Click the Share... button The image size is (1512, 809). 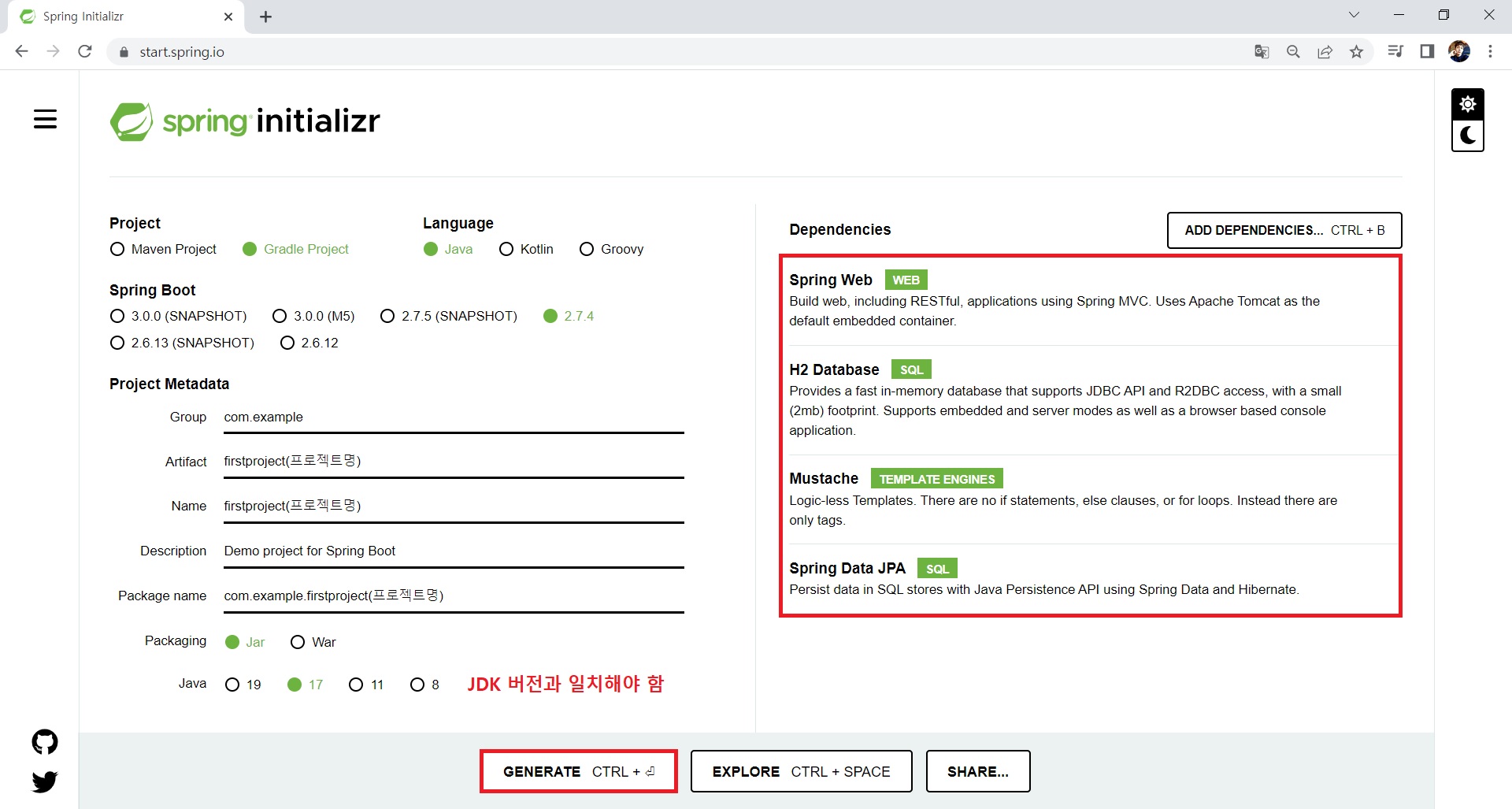point(977,771)
